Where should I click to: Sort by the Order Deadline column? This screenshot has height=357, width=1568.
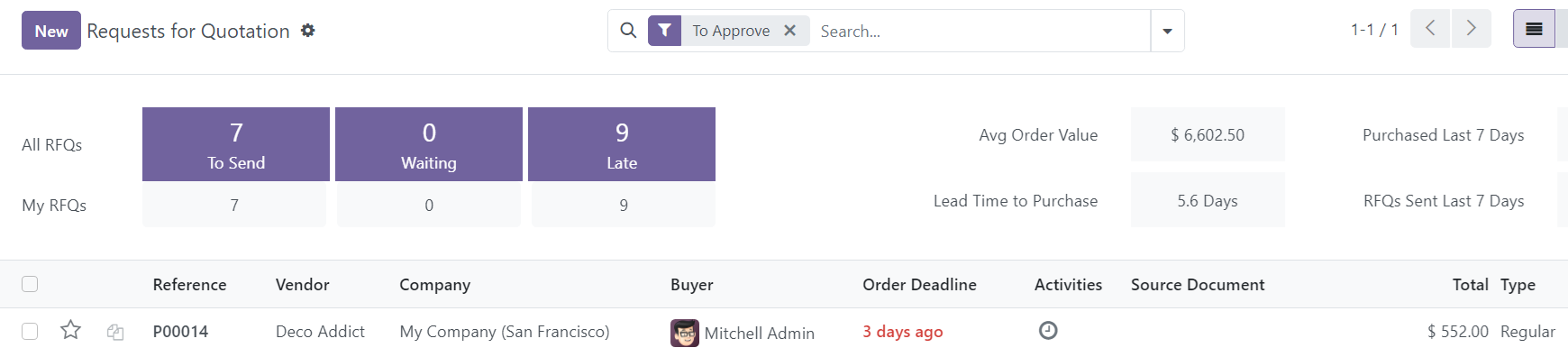919,284
